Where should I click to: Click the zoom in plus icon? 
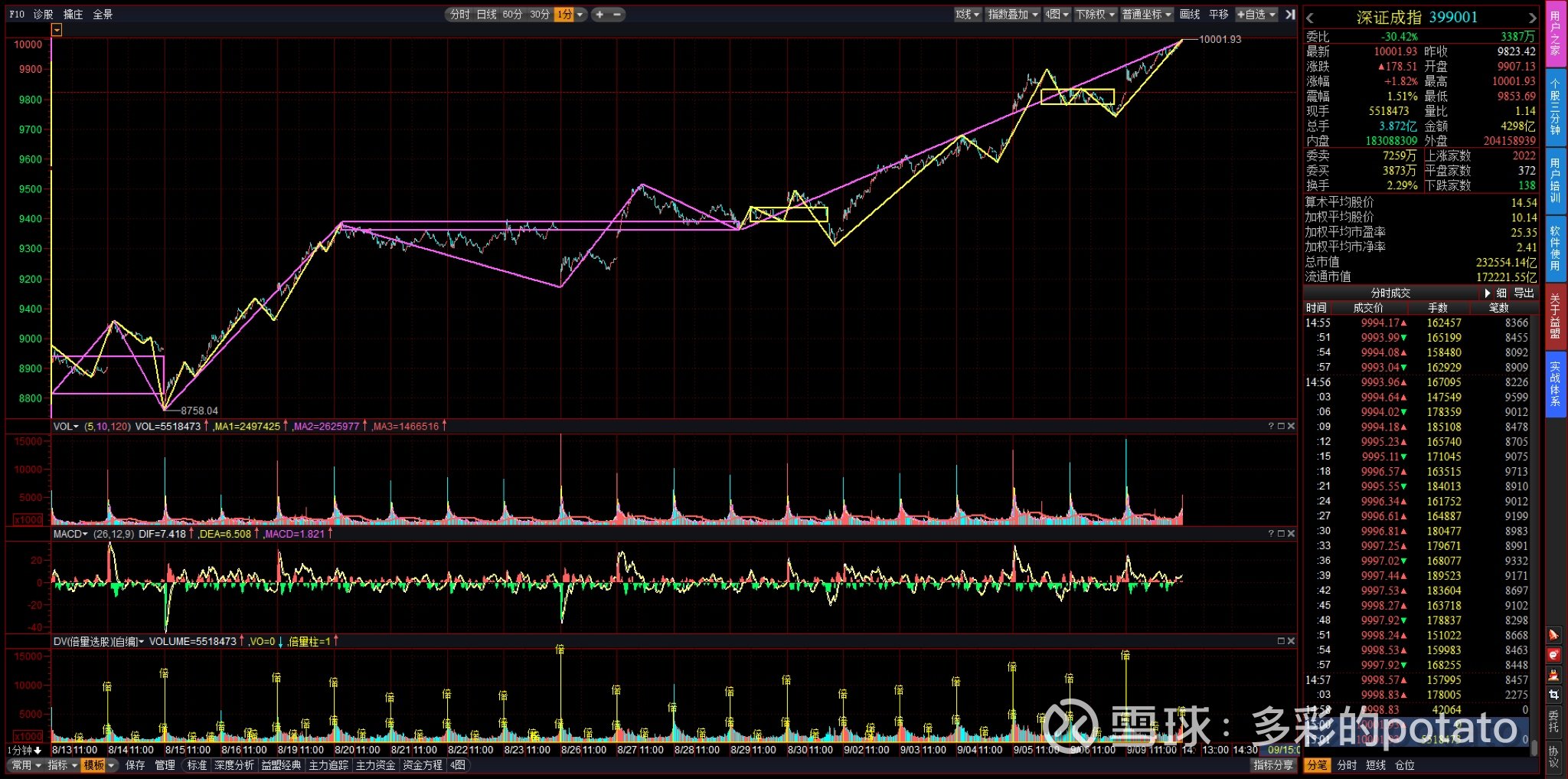point(599,15)
